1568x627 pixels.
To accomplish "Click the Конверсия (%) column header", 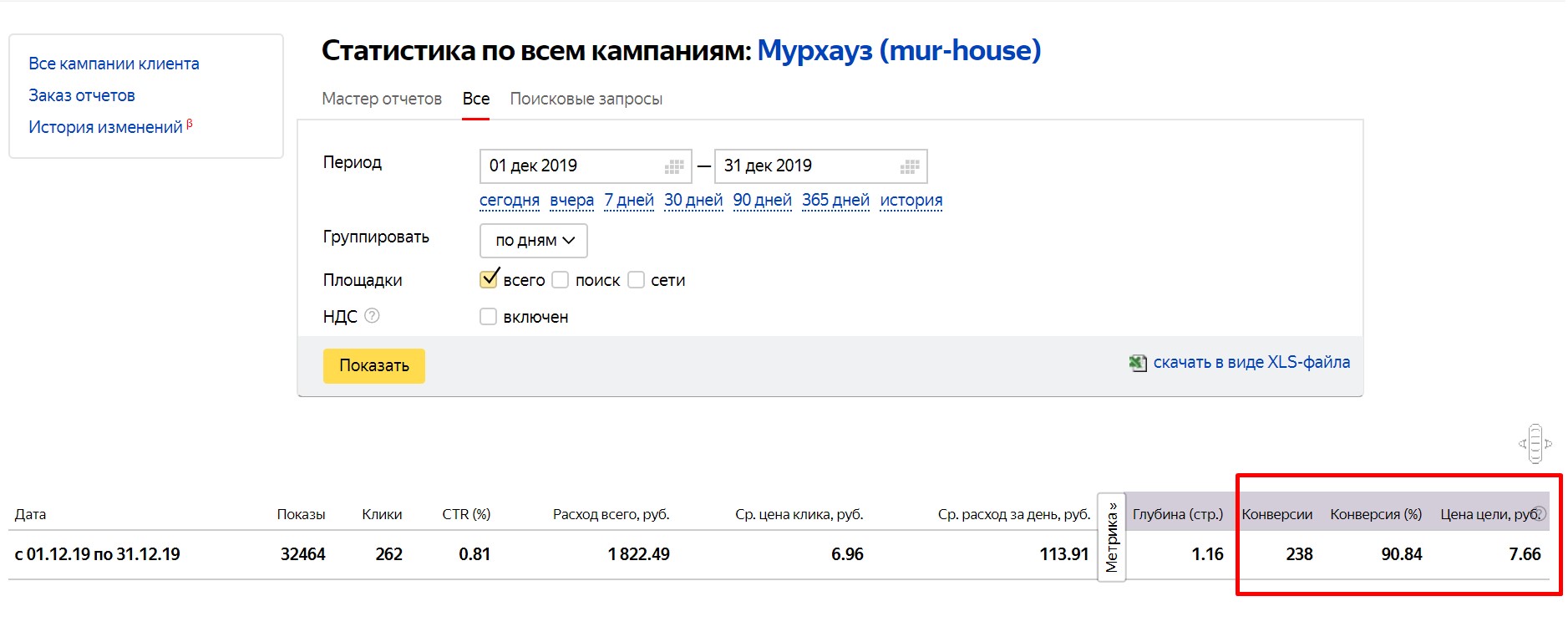I will tap(1376, 514).
